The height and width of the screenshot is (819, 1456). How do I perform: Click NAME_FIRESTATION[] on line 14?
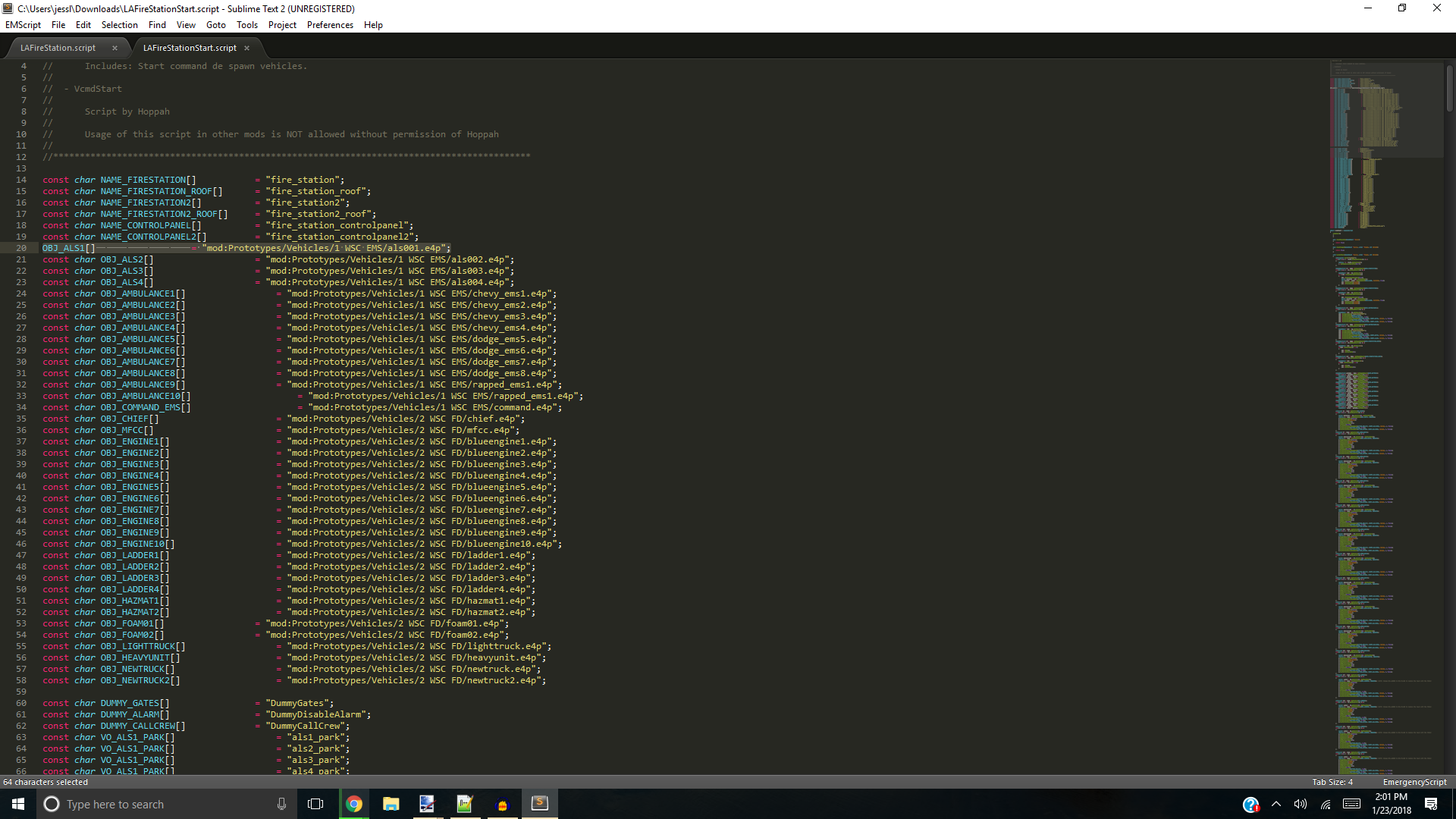148,180
